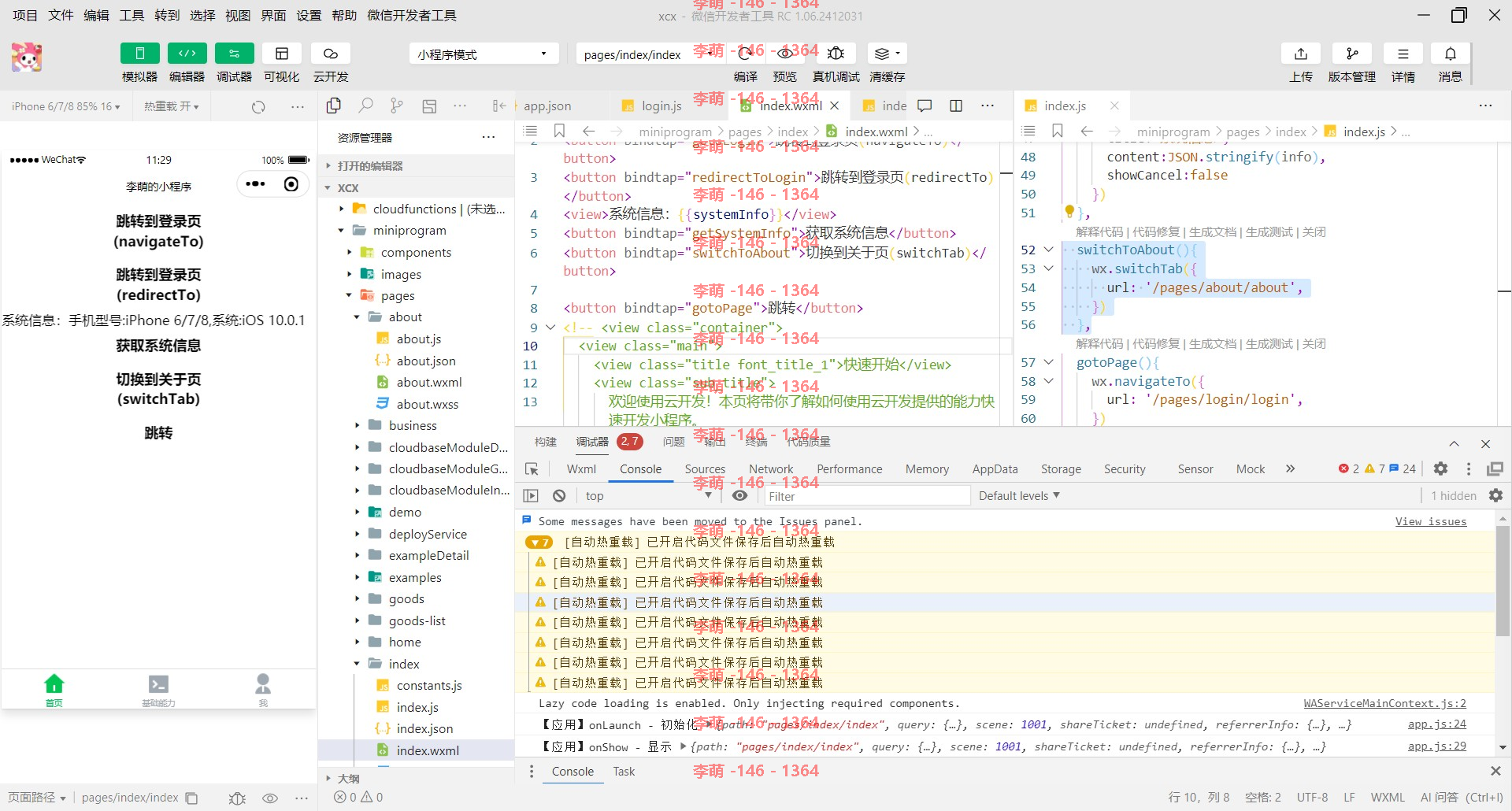Image resolution: width=1512 pixels, height=811 pixels.
Task: Open the mini program capsule menu dots
Action: (255, 184)
